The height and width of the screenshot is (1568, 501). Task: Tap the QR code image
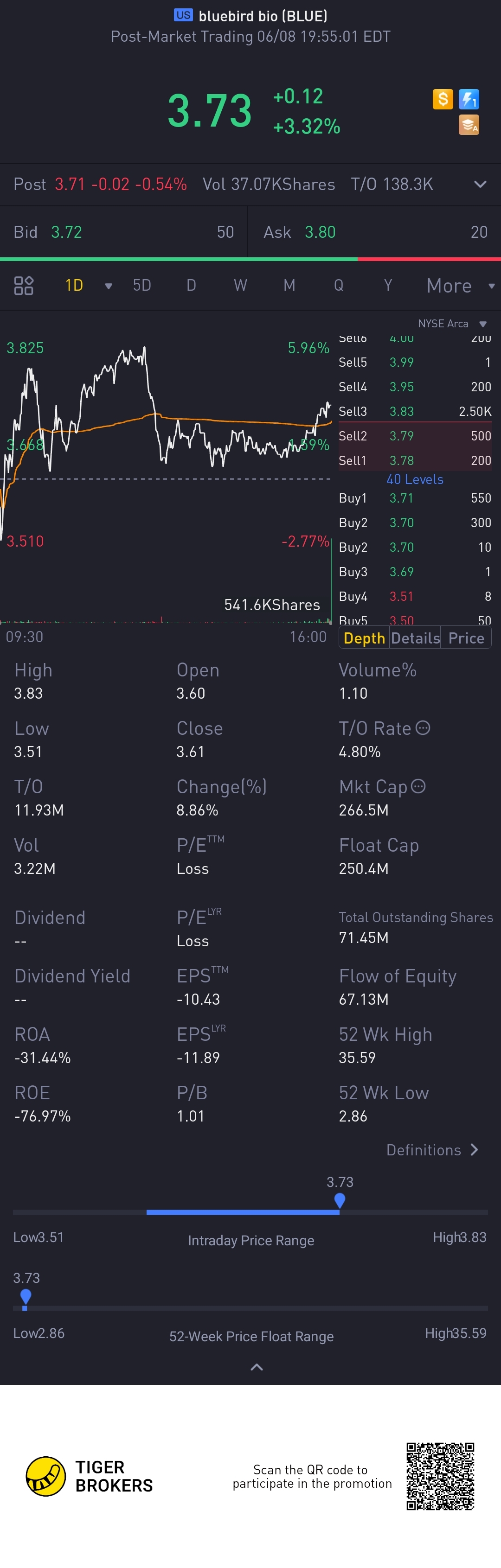pos(440,1476)
